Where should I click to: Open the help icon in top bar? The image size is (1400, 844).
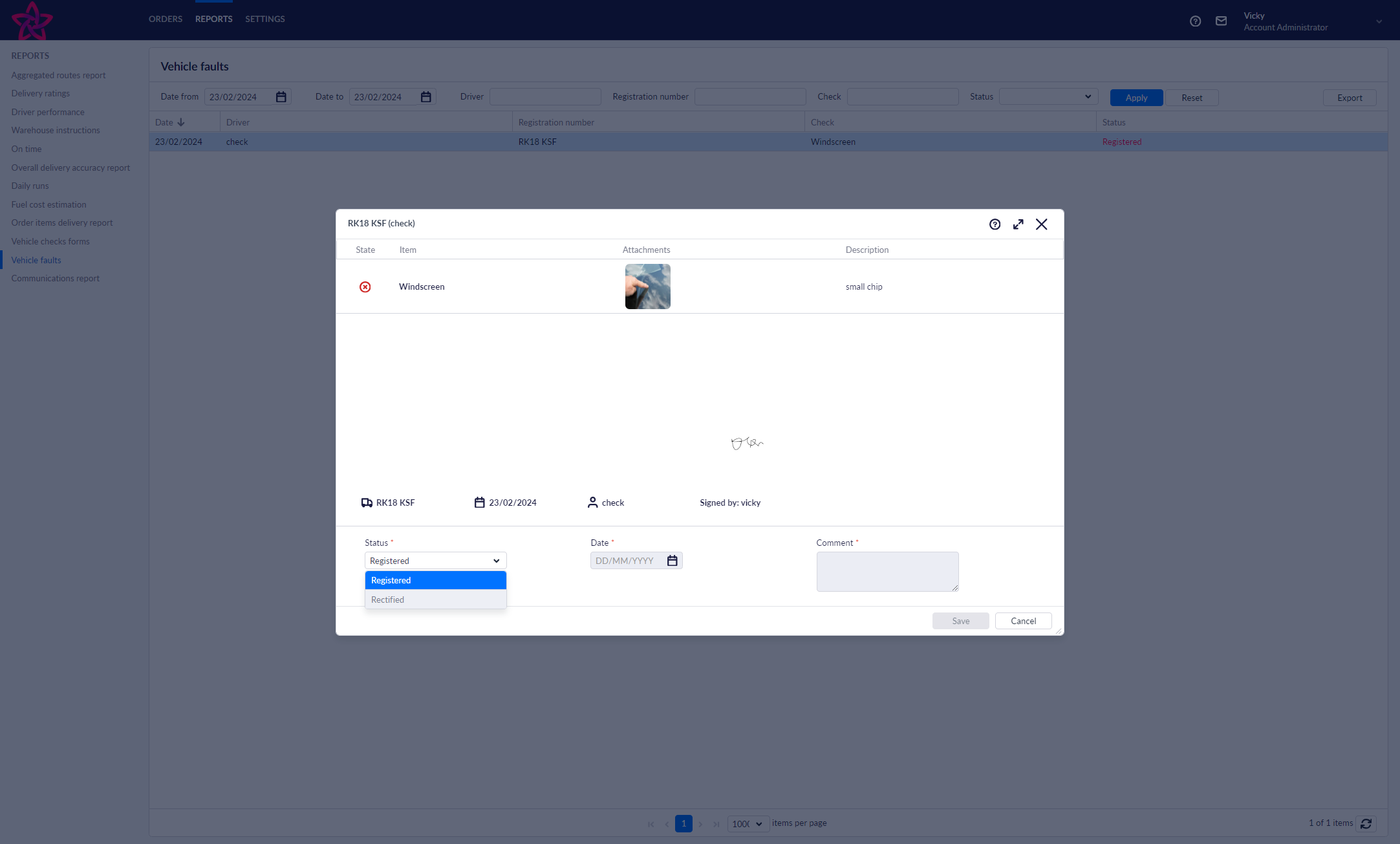[x=1195, y=21]
